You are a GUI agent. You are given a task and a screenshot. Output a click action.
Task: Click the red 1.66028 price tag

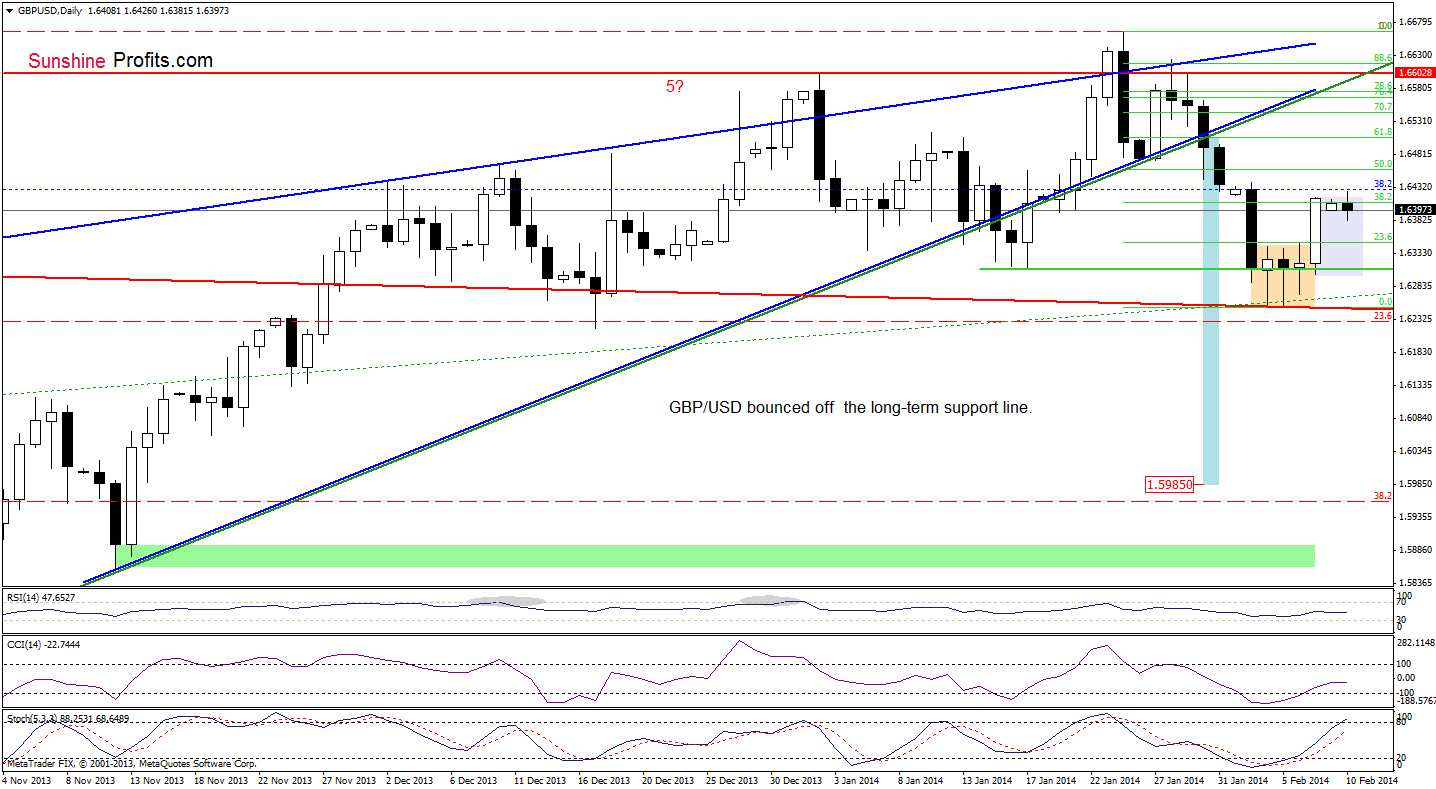pyautogui.click(x=1415, y=73)
